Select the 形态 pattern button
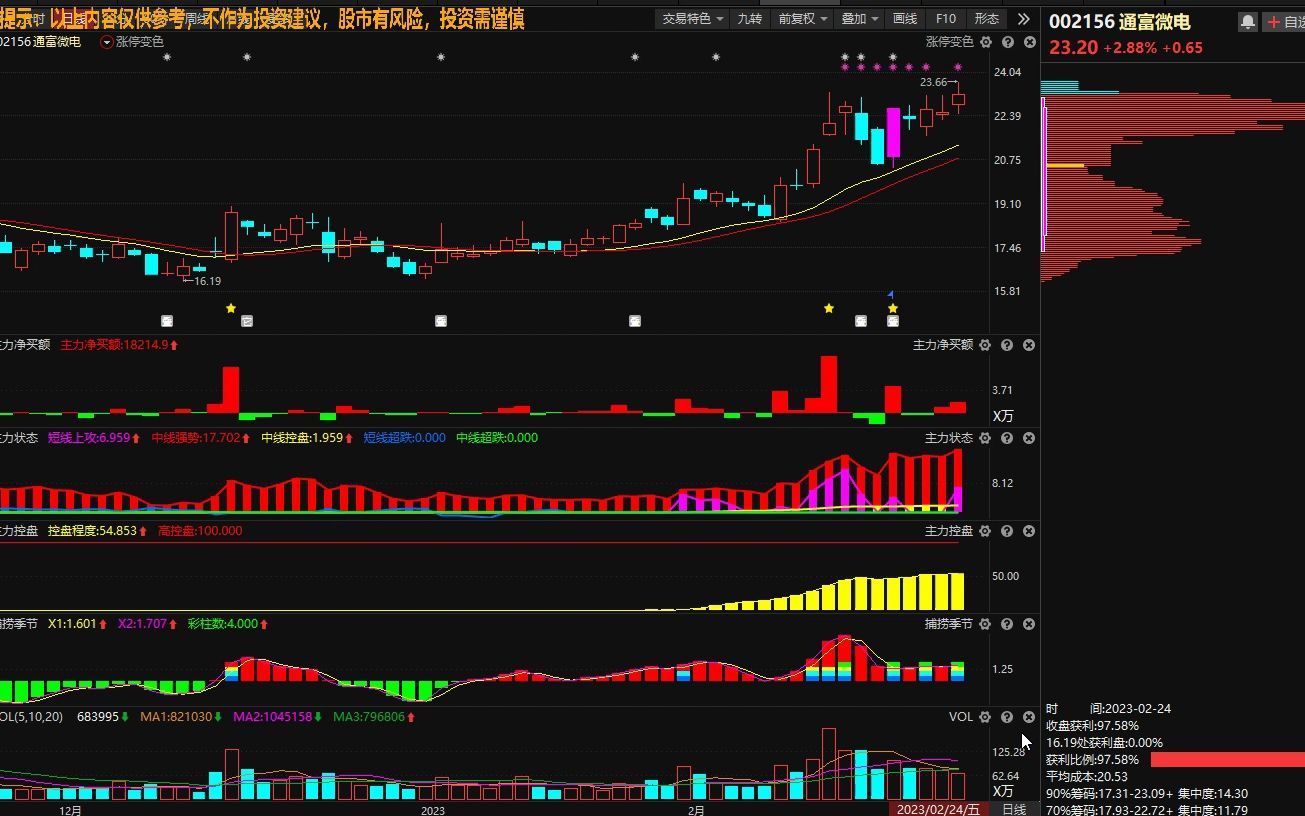Viewport: 1305px width, 816px height. click(986, 18)
